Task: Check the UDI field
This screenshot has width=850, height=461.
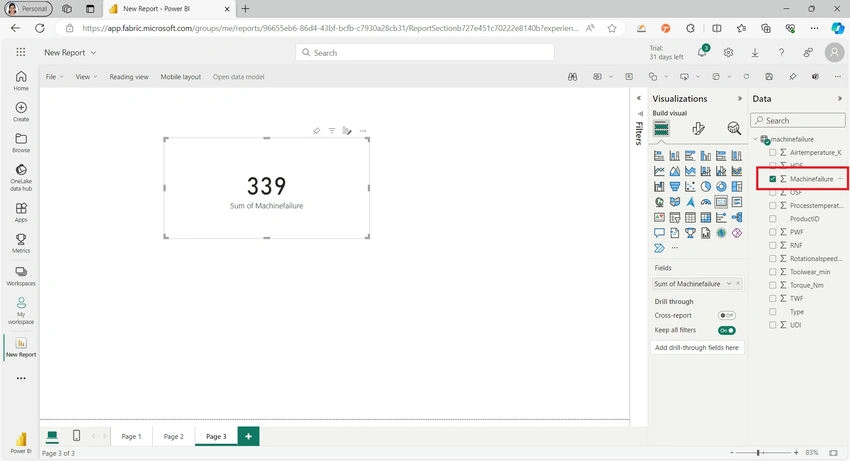Action: coord(772,325)
